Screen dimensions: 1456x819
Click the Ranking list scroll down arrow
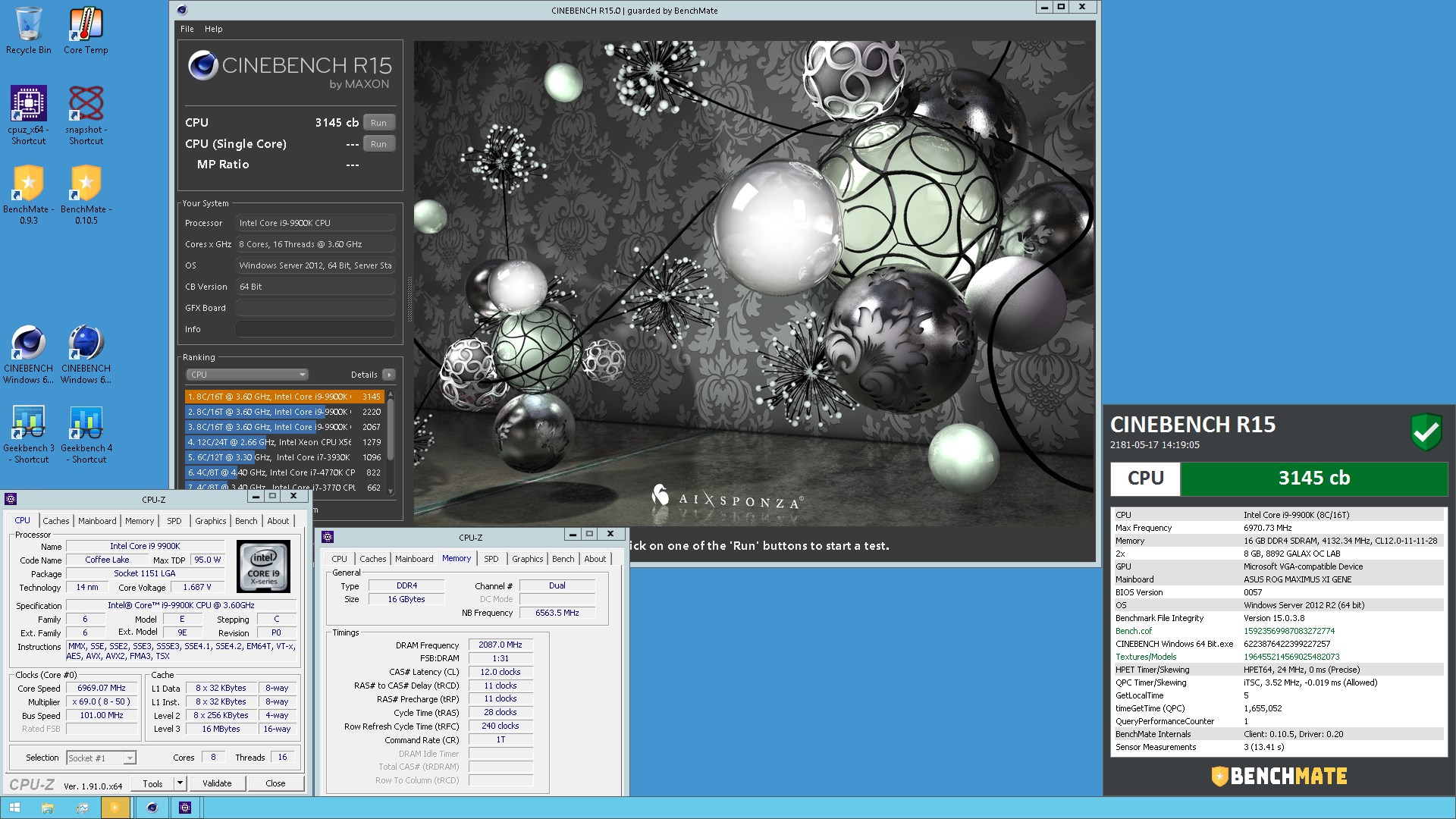(x=391, y=491)
